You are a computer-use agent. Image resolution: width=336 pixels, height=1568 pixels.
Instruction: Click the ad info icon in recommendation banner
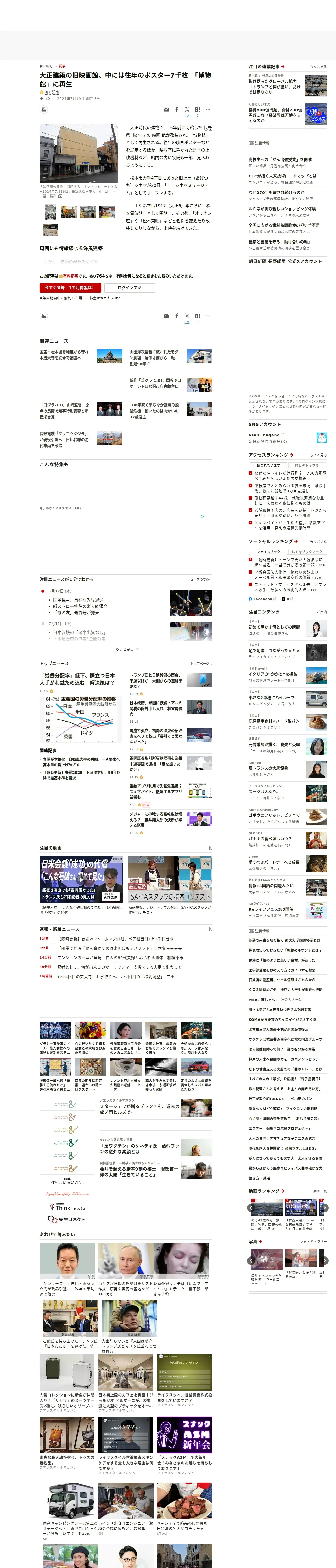coord(203,517)
